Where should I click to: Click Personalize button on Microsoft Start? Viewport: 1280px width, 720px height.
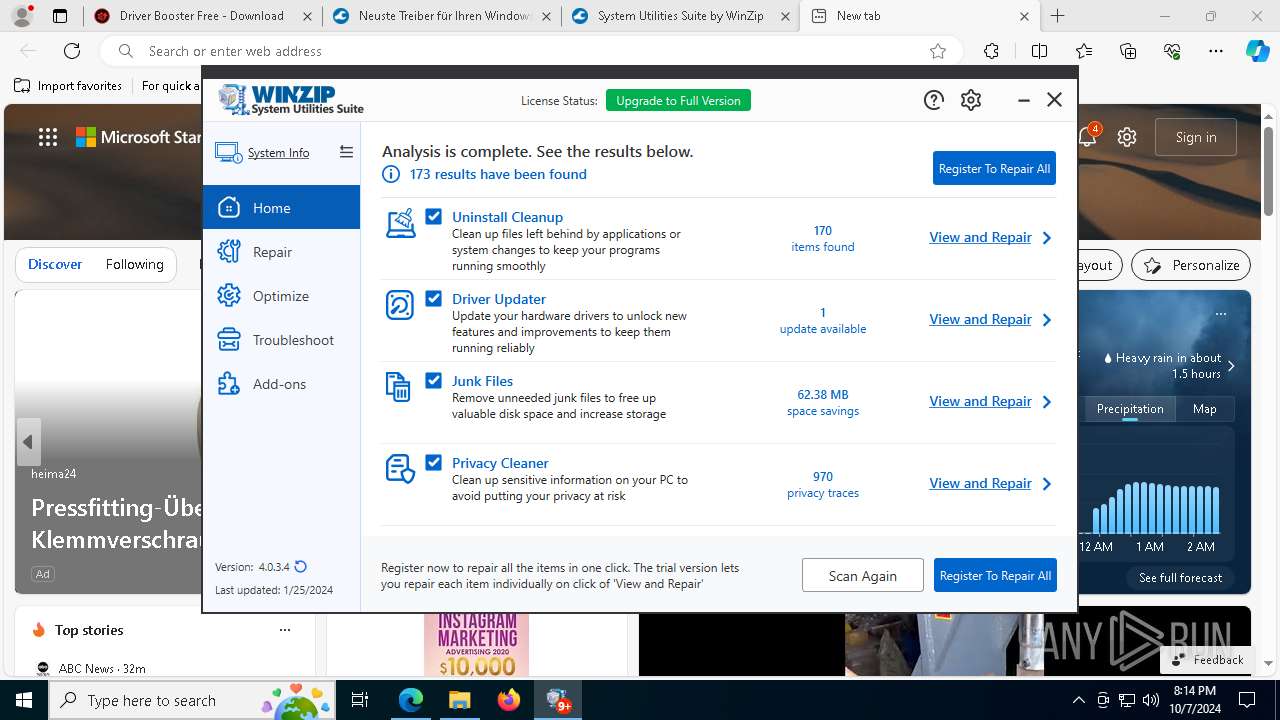[x=1191, y=265]
